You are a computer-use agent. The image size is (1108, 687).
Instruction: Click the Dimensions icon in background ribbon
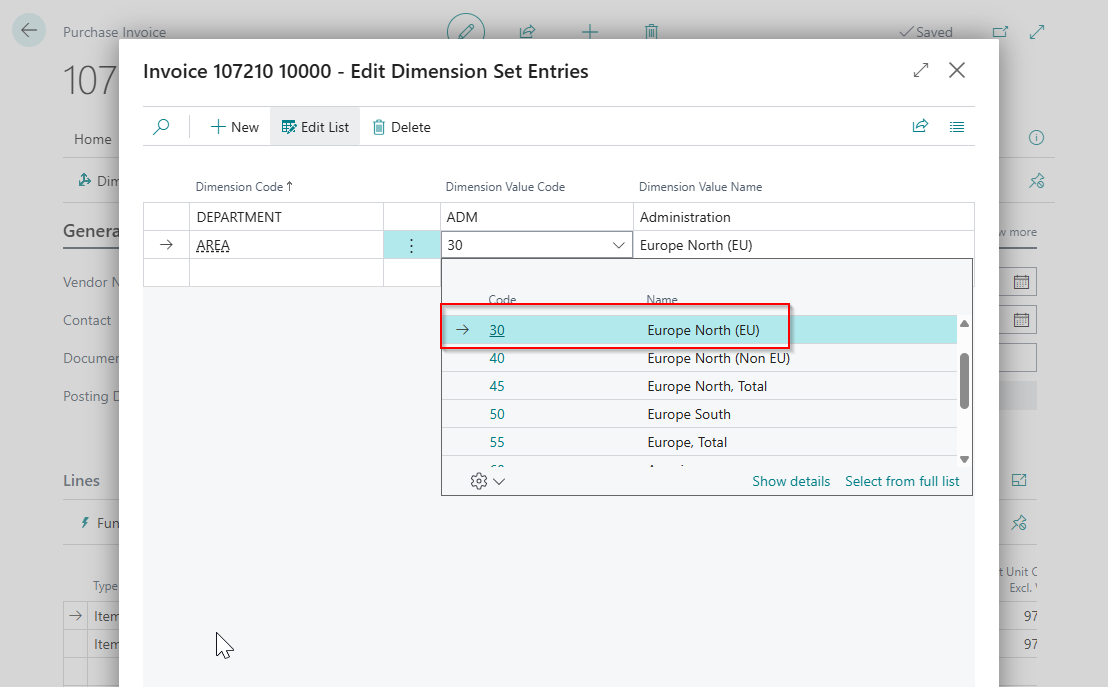85,180
